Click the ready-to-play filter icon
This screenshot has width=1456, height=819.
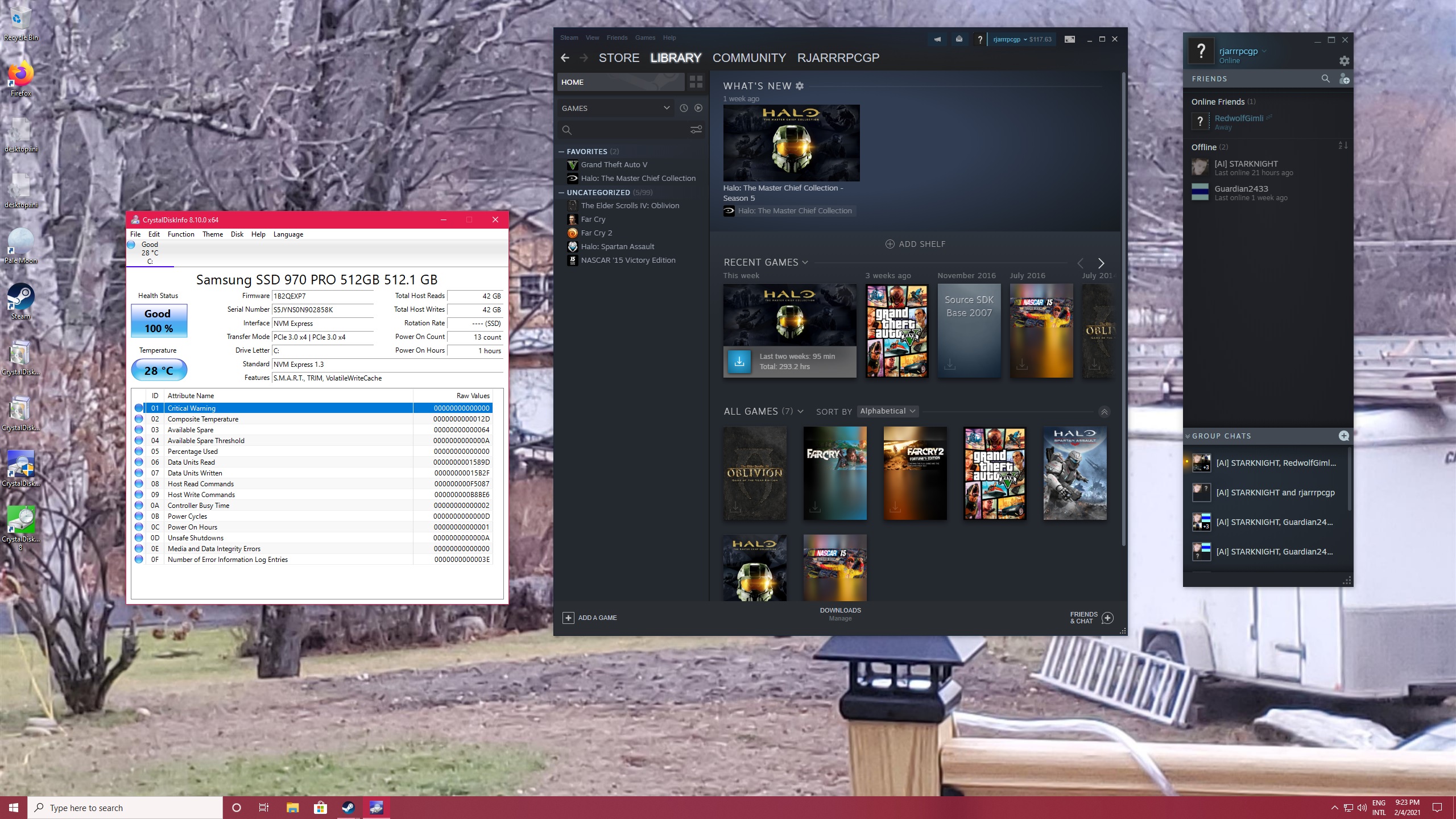coord(698,108)
